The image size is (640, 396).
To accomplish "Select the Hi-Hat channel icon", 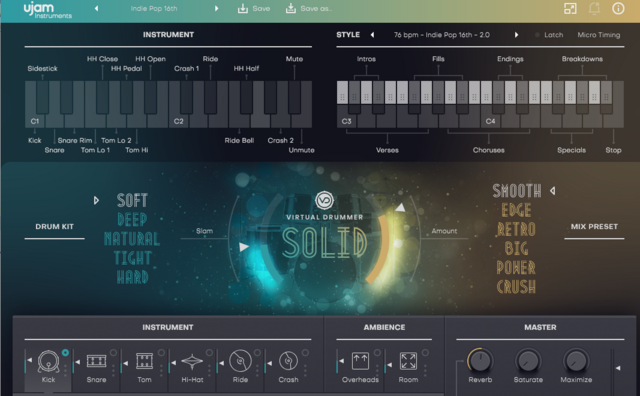I will 192,361.
